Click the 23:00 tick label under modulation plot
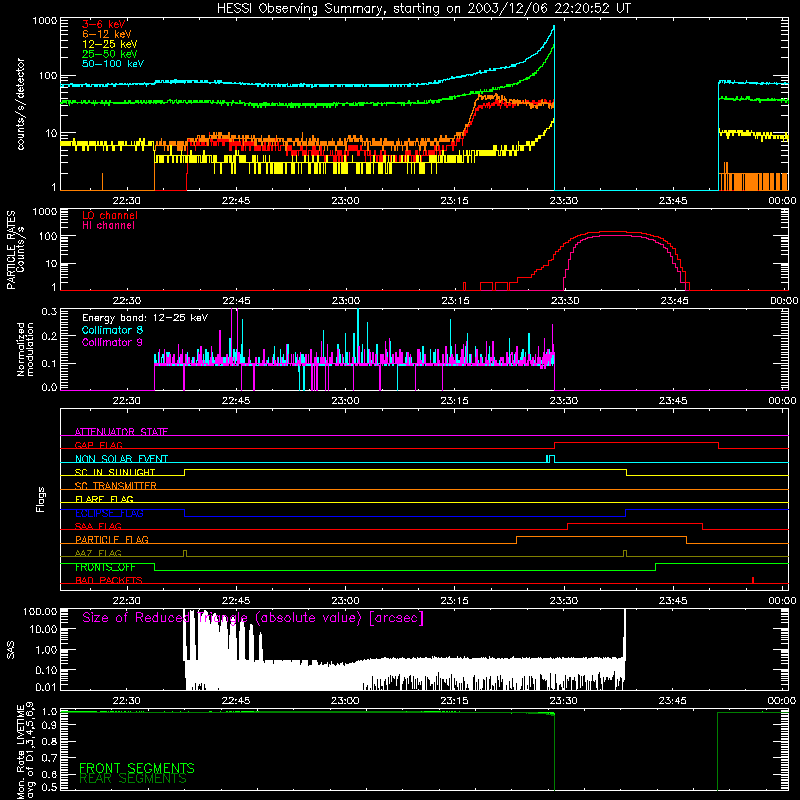Viewport: 800px width, 800px height. 345,401
